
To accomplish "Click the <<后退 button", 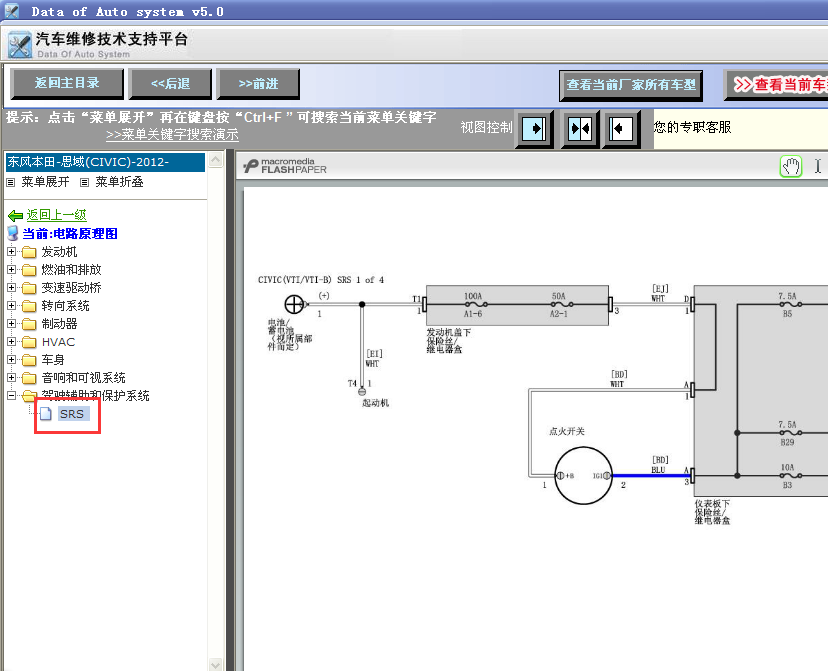I will coord(170,83).
